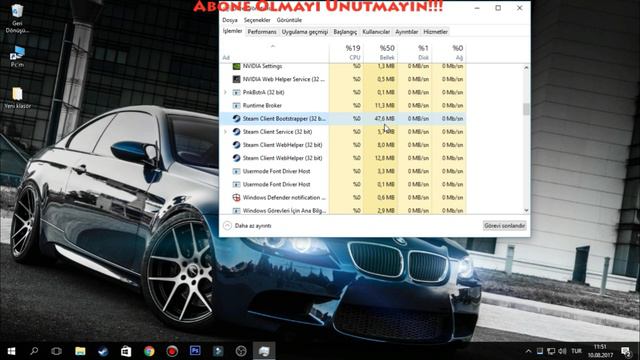Click the Task Manager taskbar button
This screenshot has height=360, width=640.
tap(264, 351)
